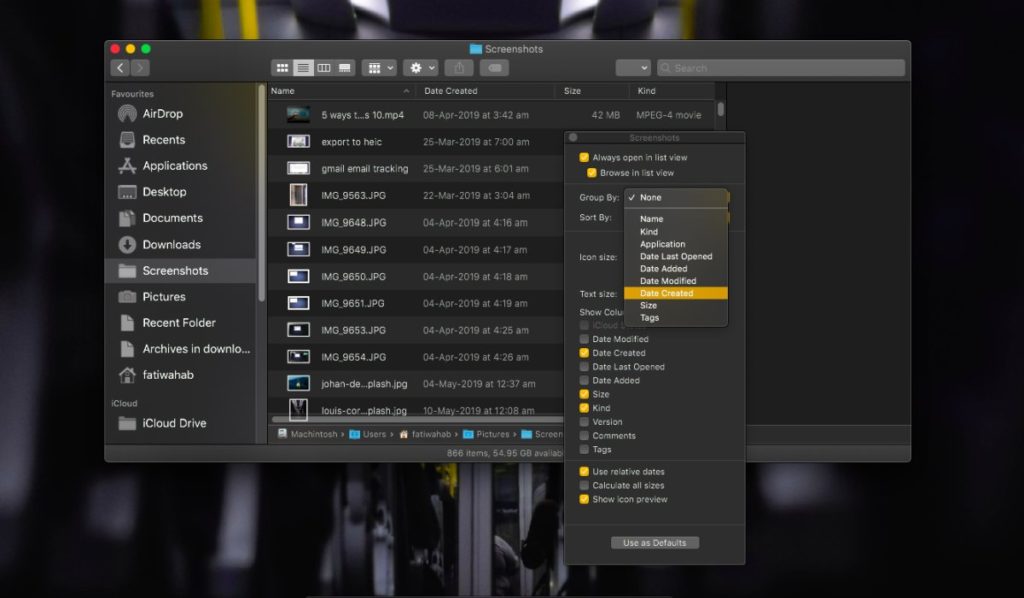Open the Action gear menu
The image size is (1024, 598).
[x=419, y=67]
